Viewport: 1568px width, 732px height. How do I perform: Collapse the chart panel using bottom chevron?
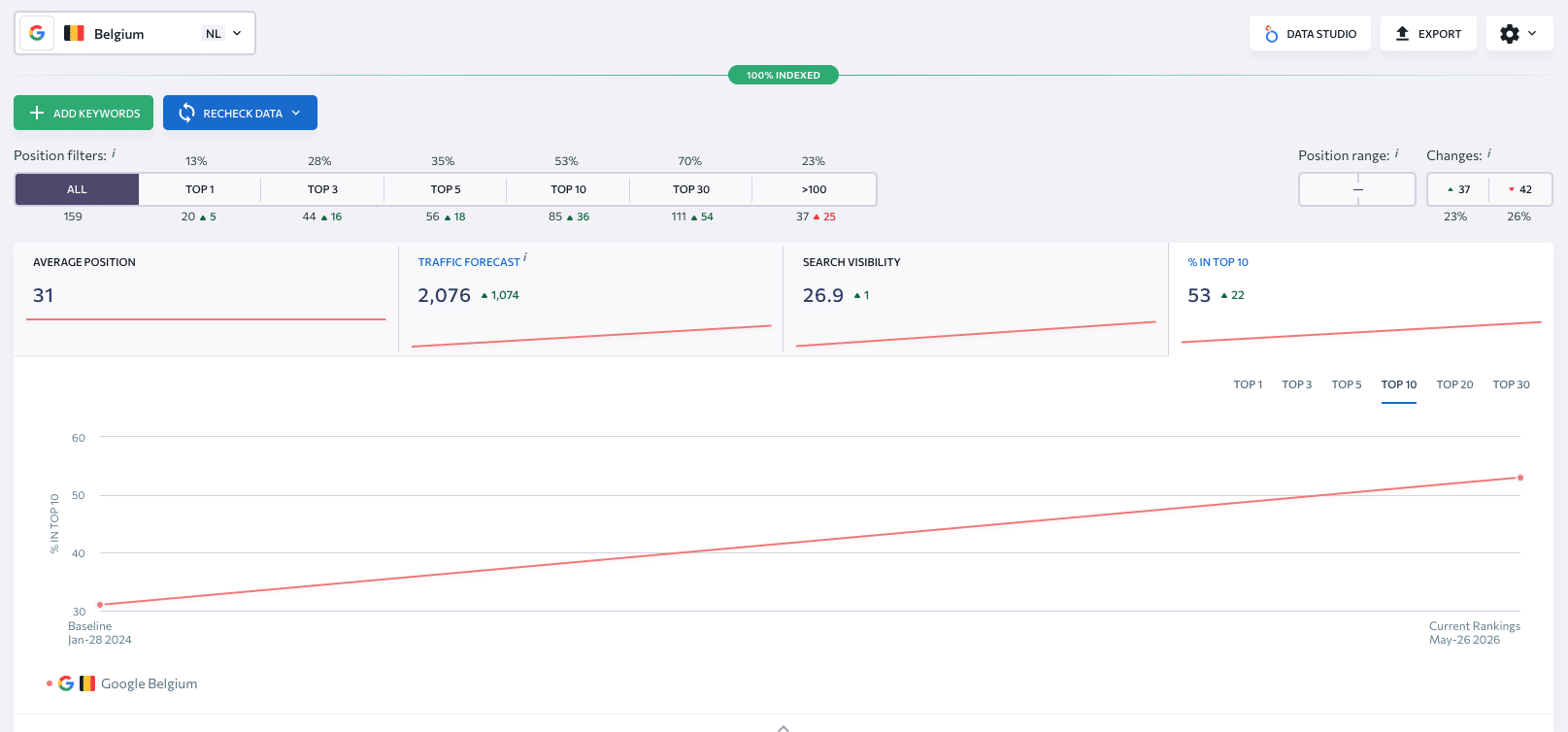click(784, 727)
